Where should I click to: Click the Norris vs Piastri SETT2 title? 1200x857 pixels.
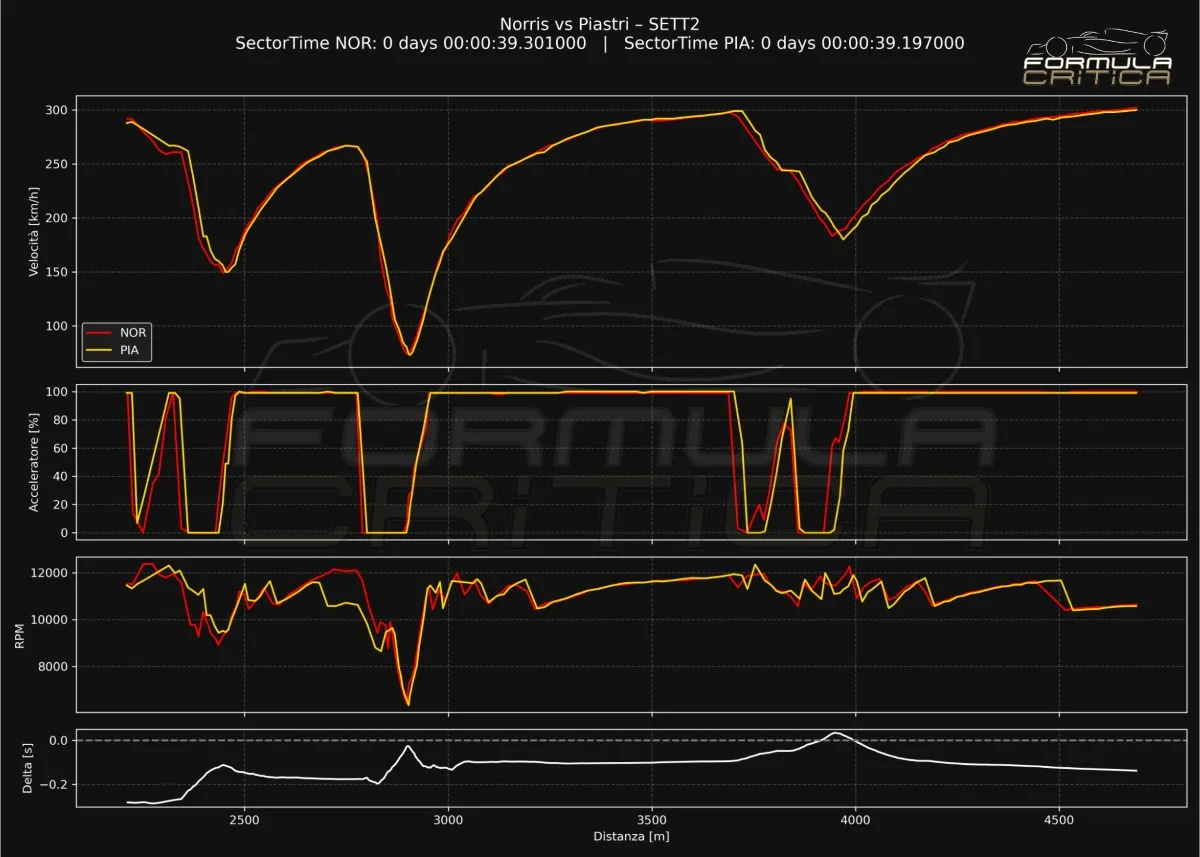point(599,24)
